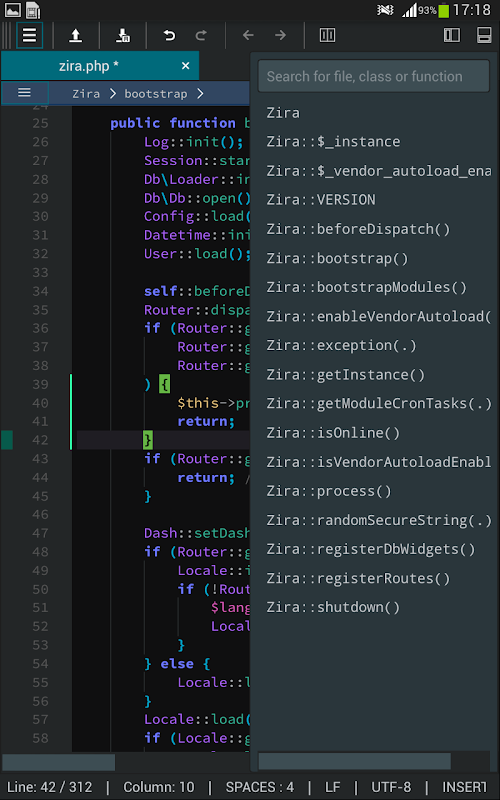Toggle the bottom panel layout icon
Viewport: 500px width, 800px height.
pos(484,35)
